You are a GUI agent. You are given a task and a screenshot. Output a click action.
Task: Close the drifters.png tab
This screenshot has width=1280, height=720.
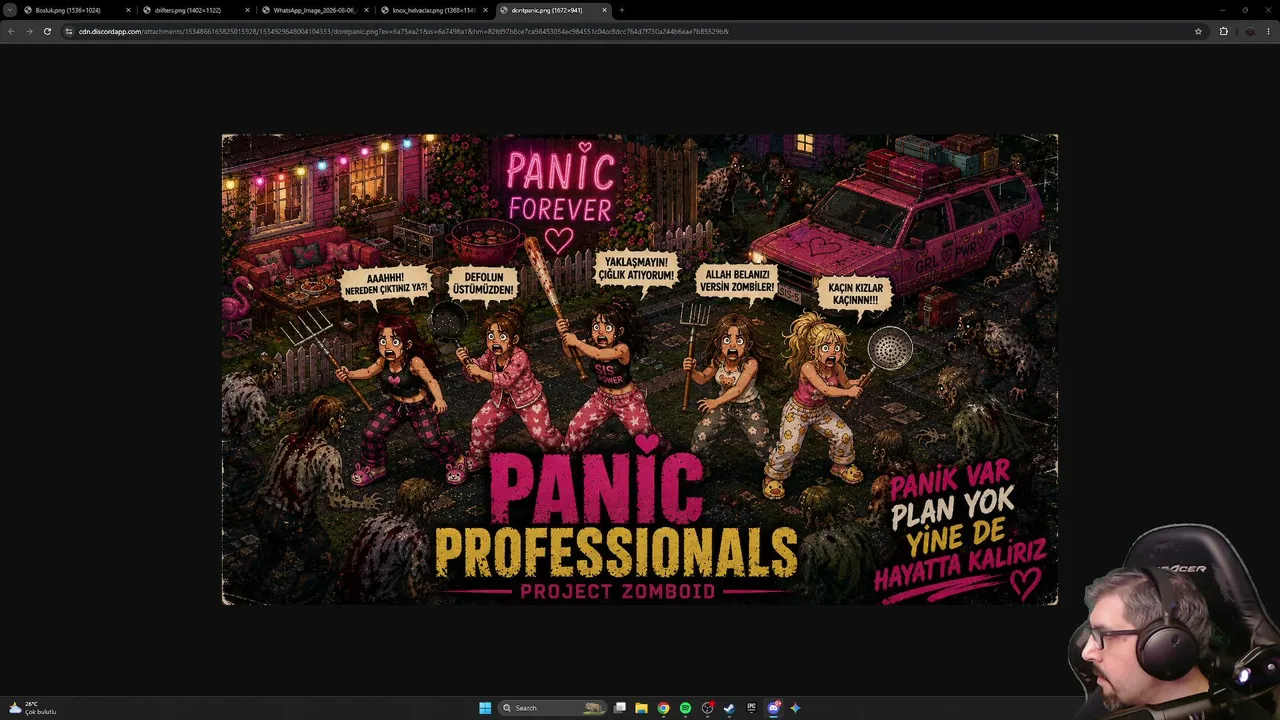pyautogui.click(x=247, y=10)
